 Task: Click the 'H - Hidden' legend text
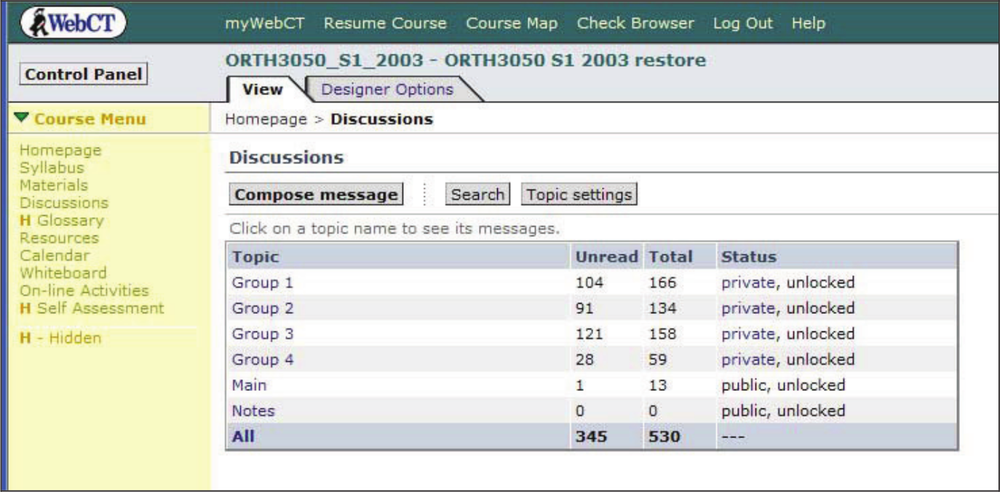(x=61, y=338)
